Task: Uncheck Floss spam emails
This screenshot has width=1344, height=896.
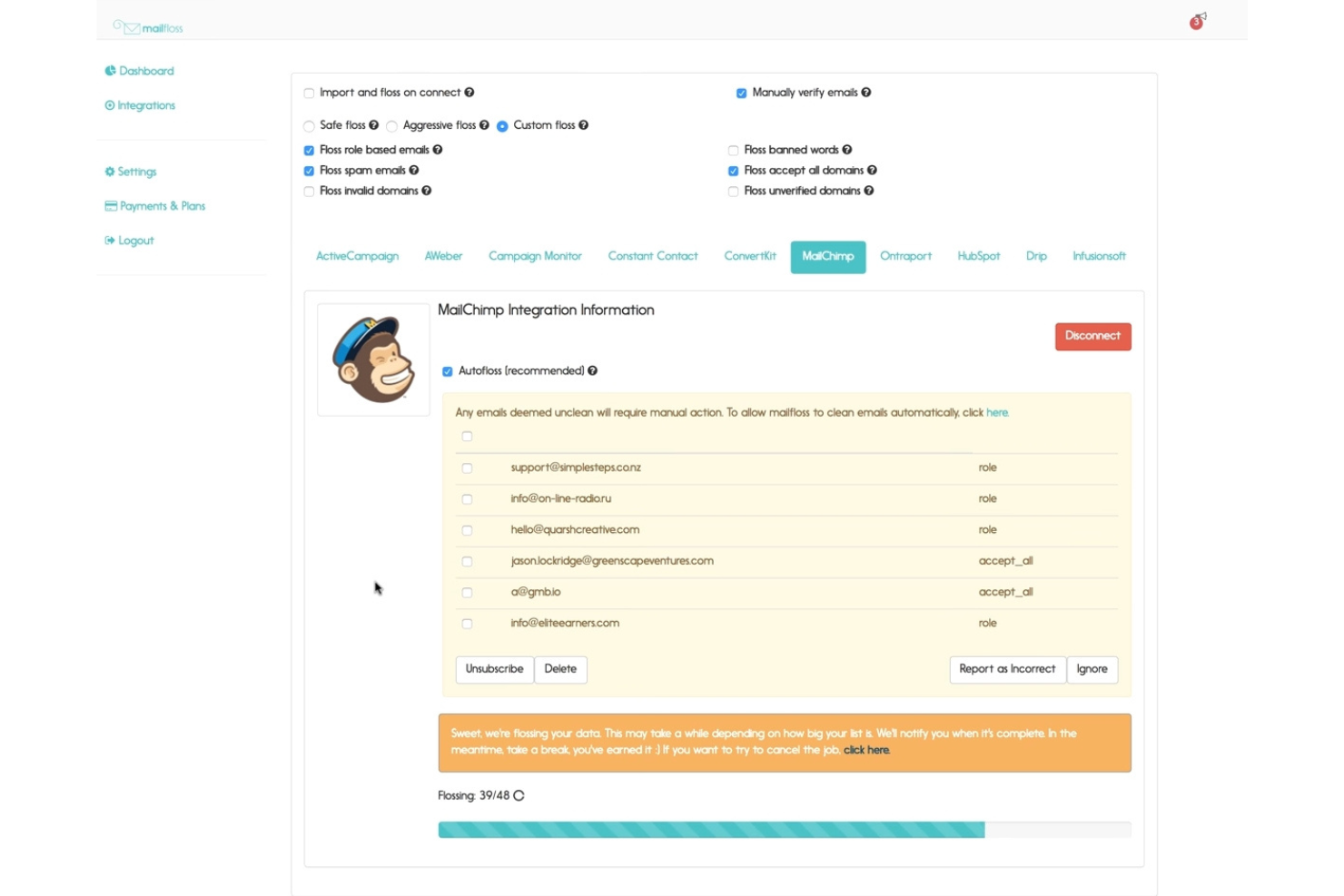Action: 309,172
